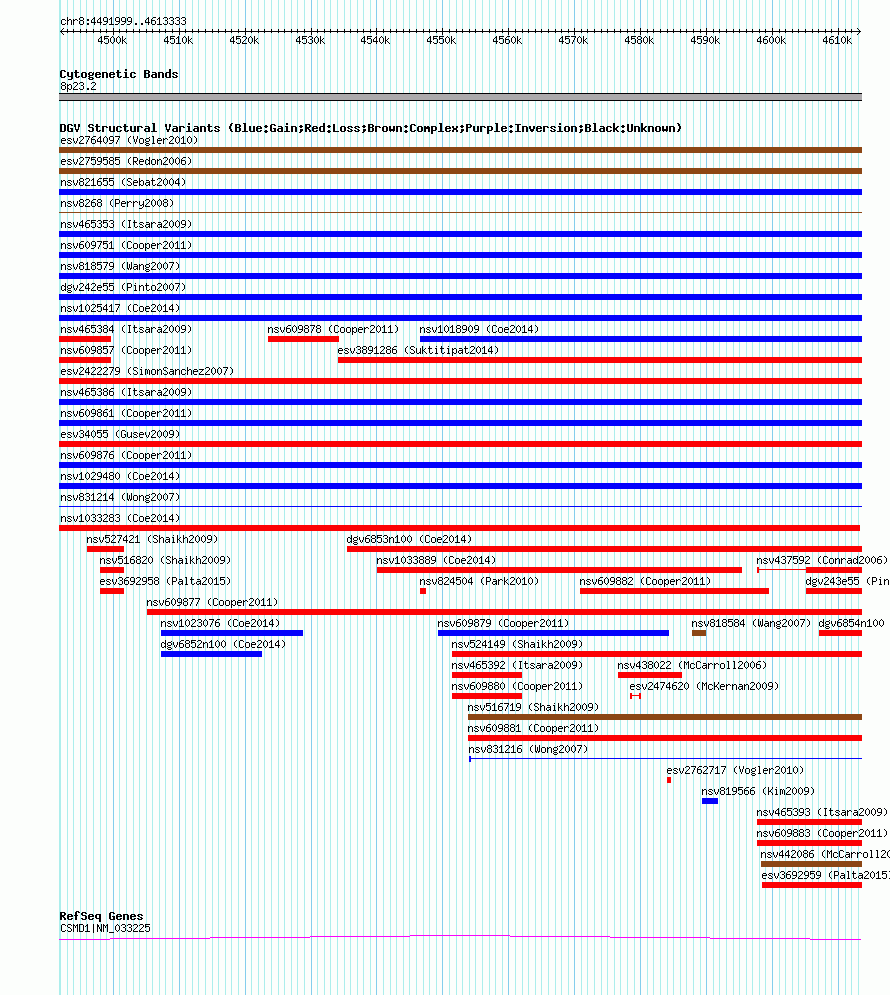Select nsv609857 (Cooper2011) label

coord(126,350)
